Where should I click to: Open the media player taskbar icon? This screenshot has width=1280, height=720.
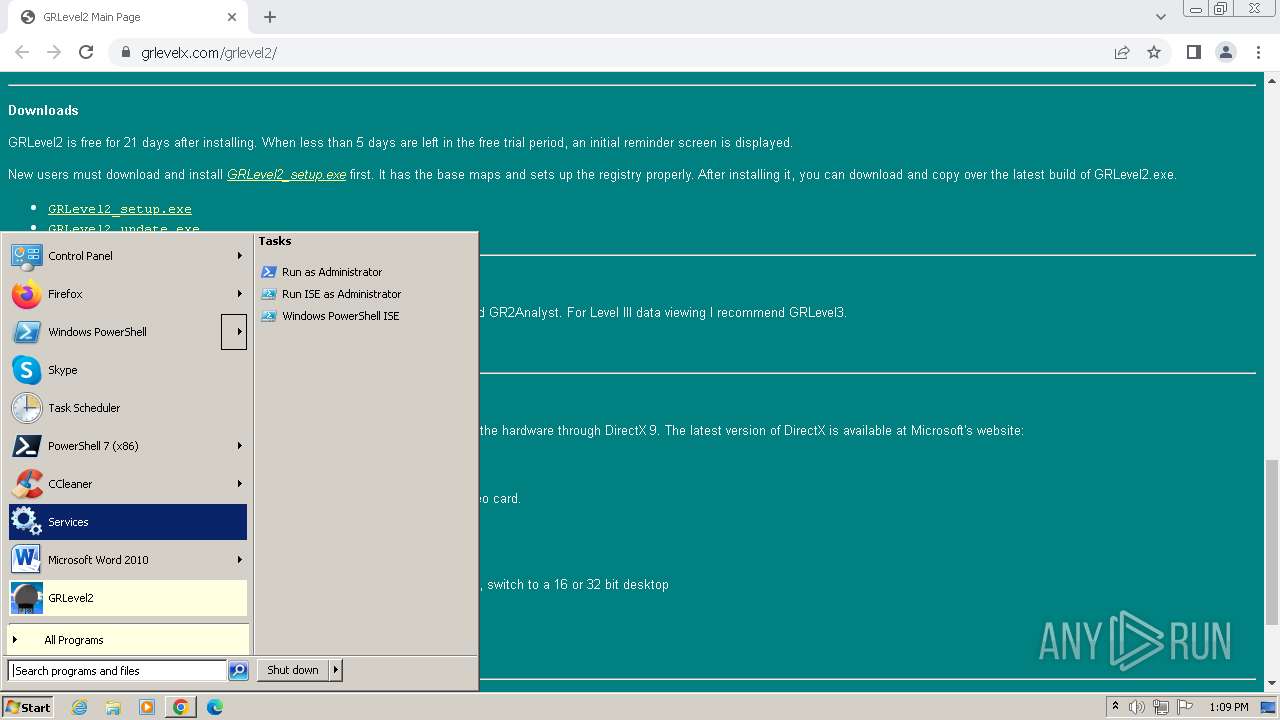[x=147, y=707]
